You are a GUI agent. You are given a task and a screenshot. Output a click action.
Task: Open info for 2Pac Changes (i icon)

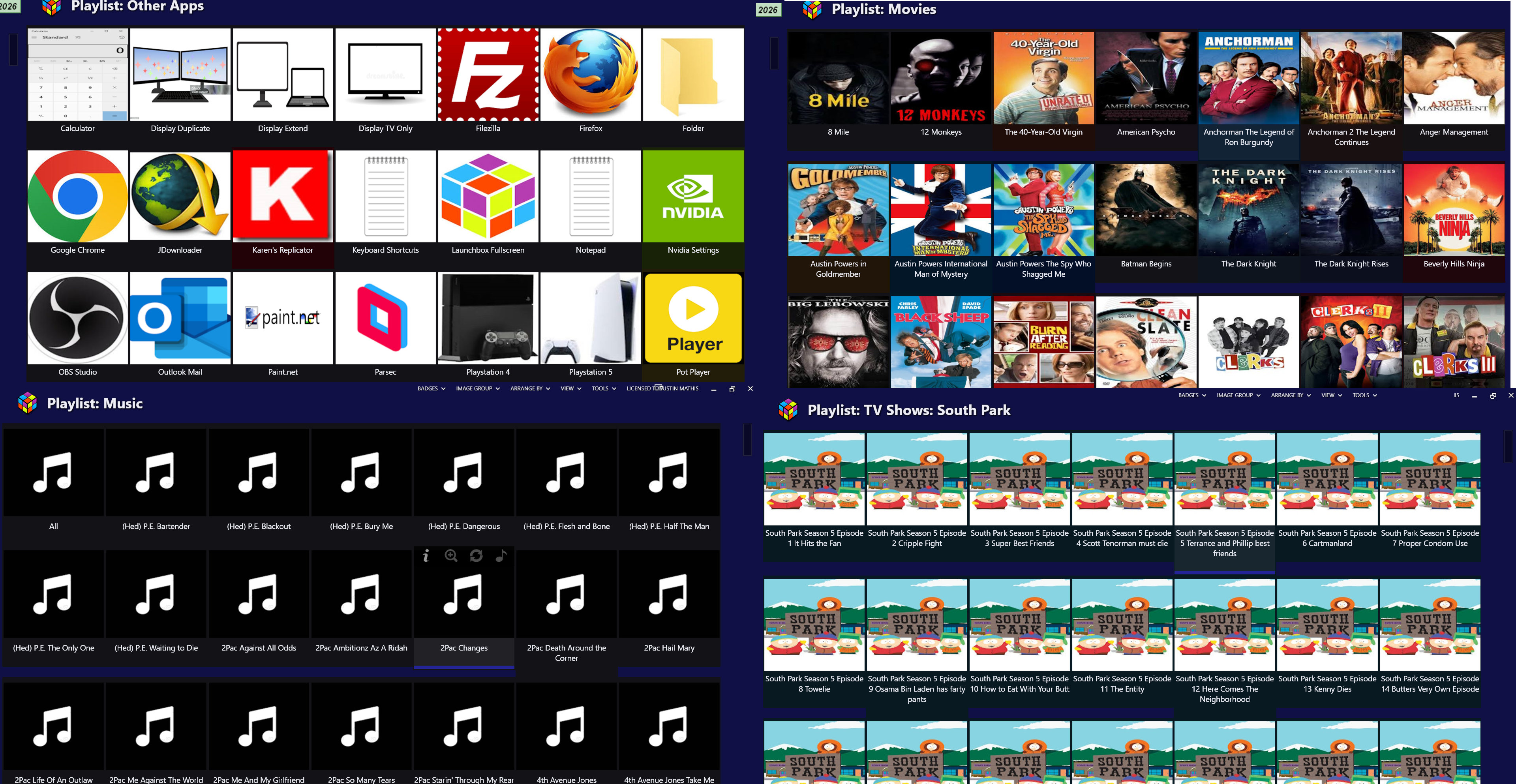click(426, 555)
